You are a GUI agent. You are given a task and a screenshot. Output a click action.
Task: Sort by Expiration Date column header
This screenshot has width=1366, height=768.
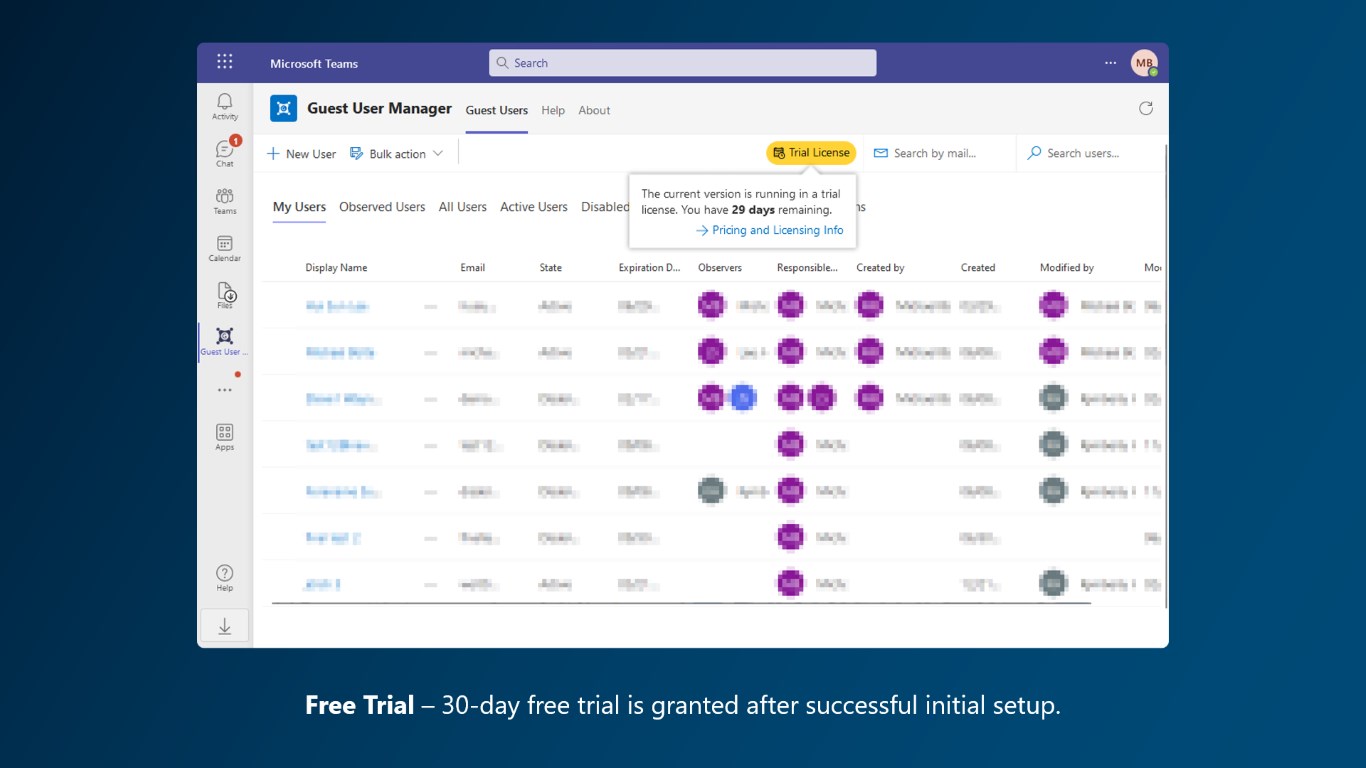(x=650, y=268)
